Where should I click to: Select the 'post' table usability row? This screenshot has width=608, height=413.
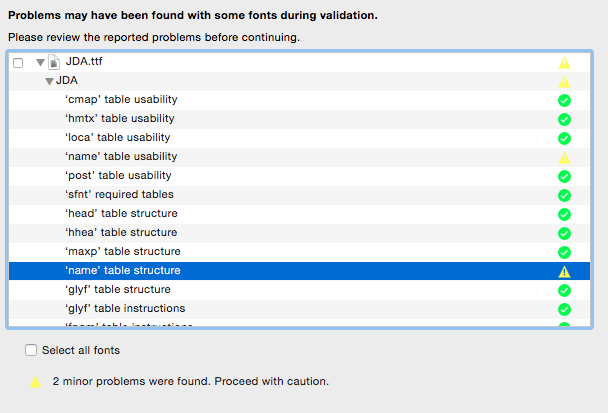(x=299, y=176)
